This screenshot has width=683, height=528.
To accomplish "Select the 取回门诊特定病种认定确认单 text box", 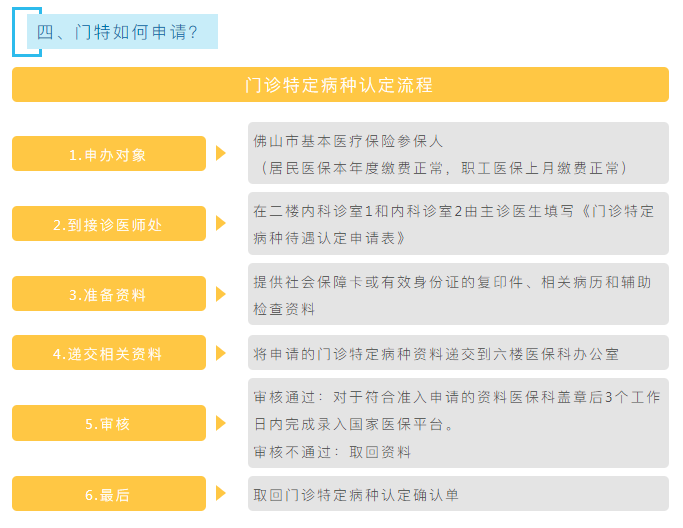I will point(458,494).
